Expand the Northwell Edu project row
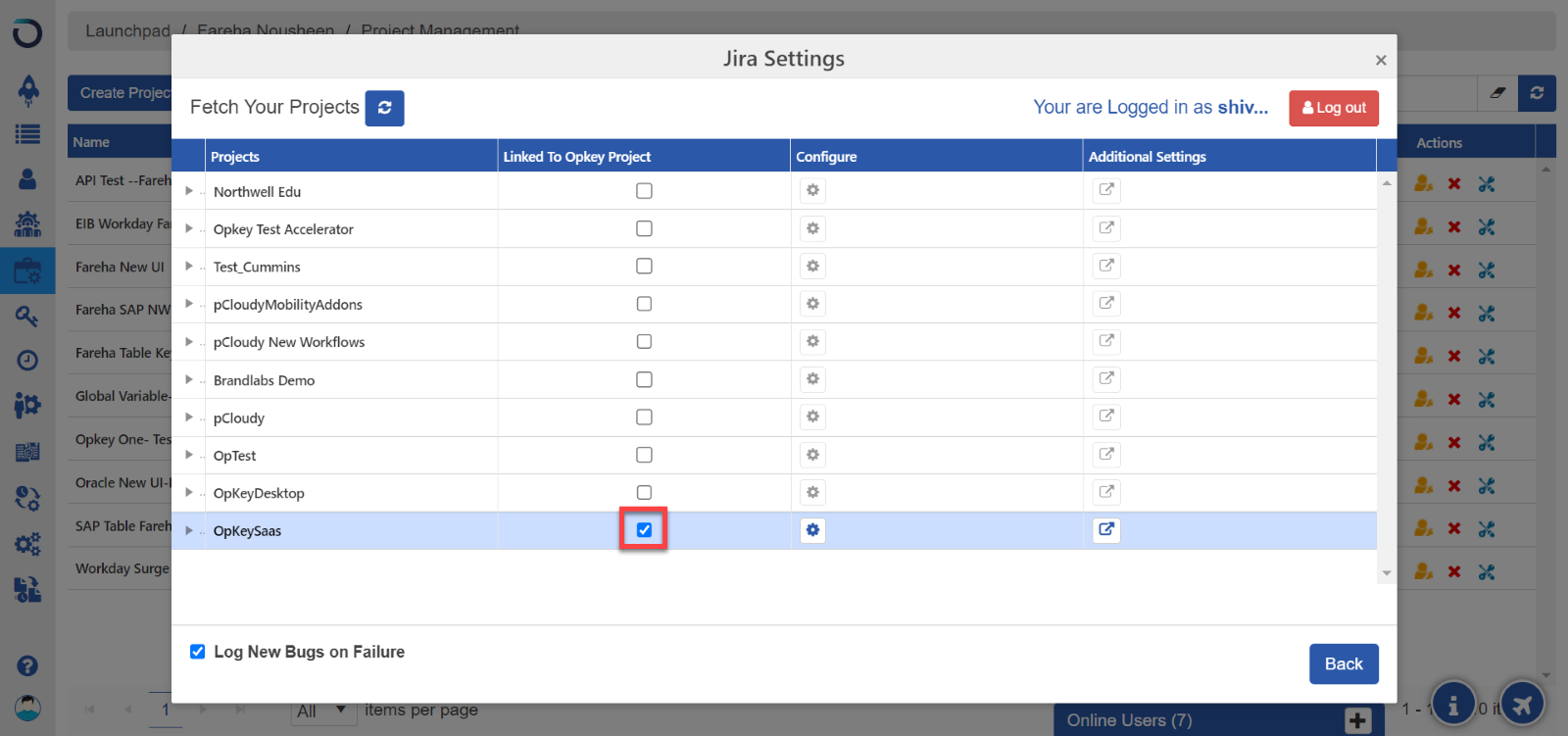This screenshot has width=1568, height=736. pos(189,191)
